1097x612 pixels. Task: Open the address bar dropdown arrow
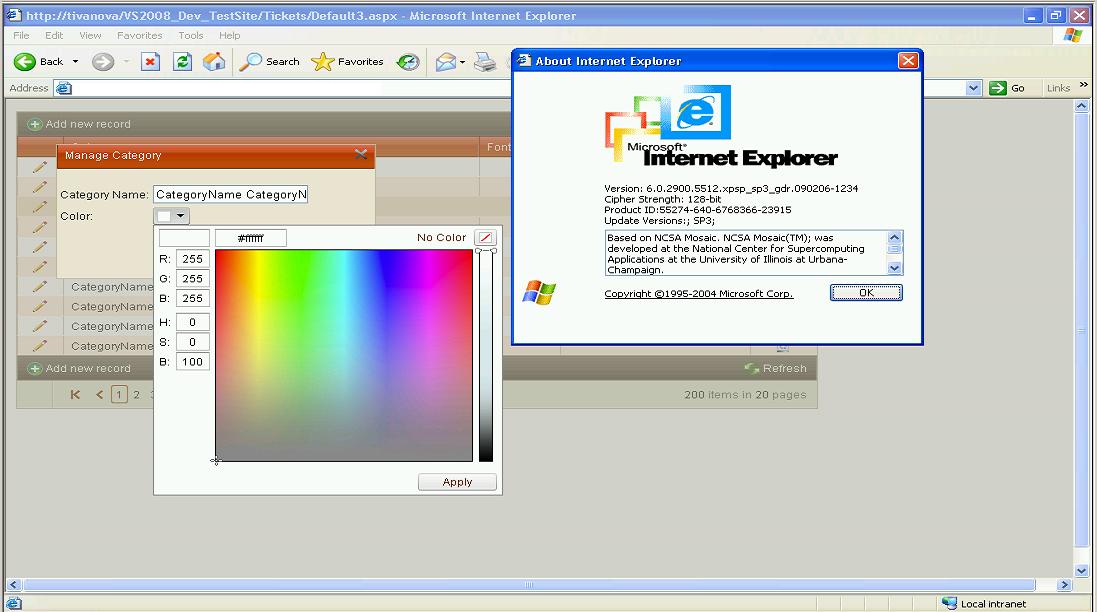click(973, 88)
